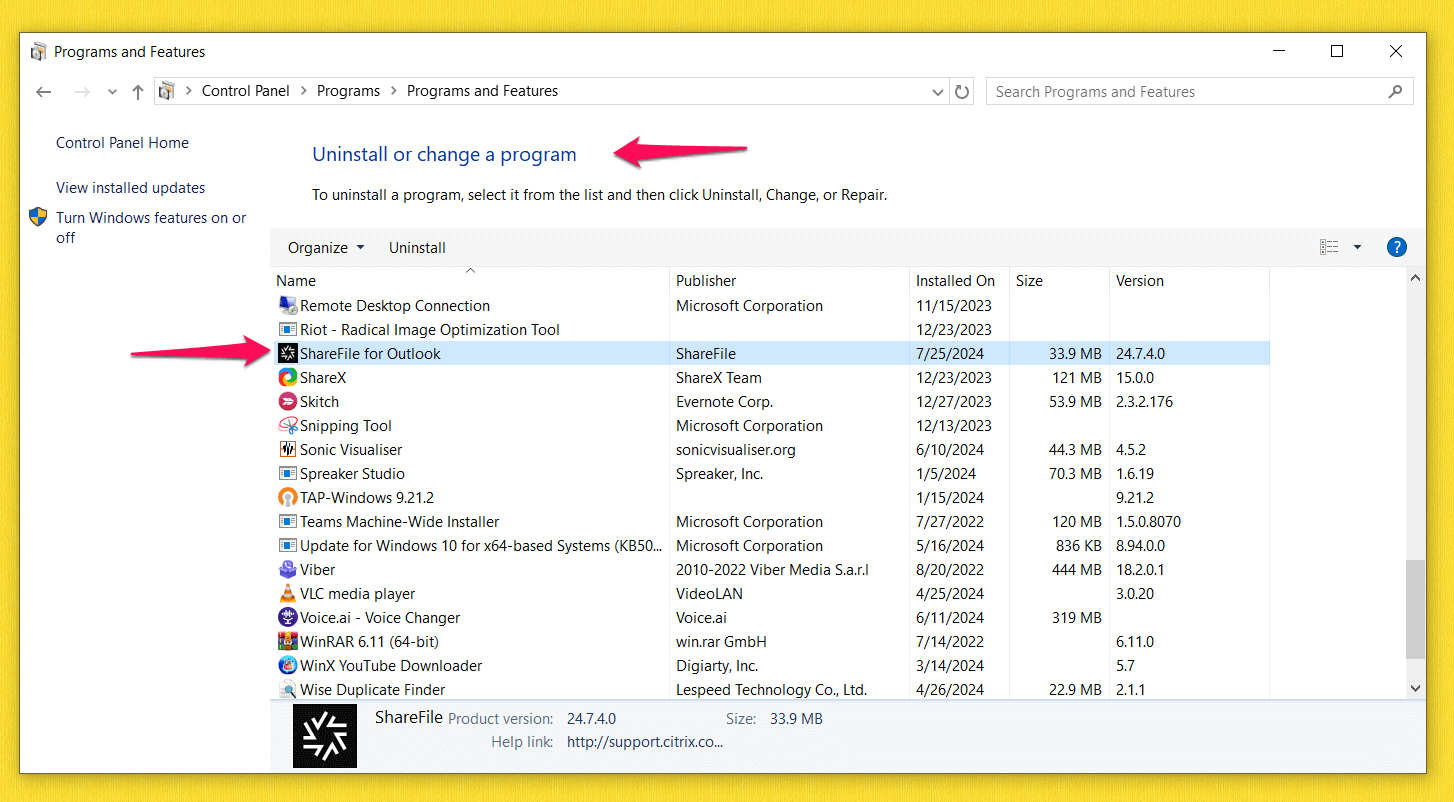The image size is (1454, 802).
Task: Go forward with the right arrow
Action: point(83,91)
